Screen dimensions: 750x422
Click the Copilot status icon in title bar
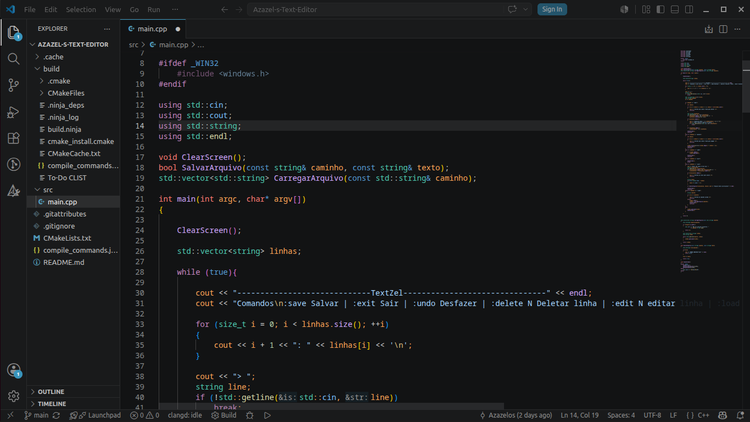[x=624, y=9]
